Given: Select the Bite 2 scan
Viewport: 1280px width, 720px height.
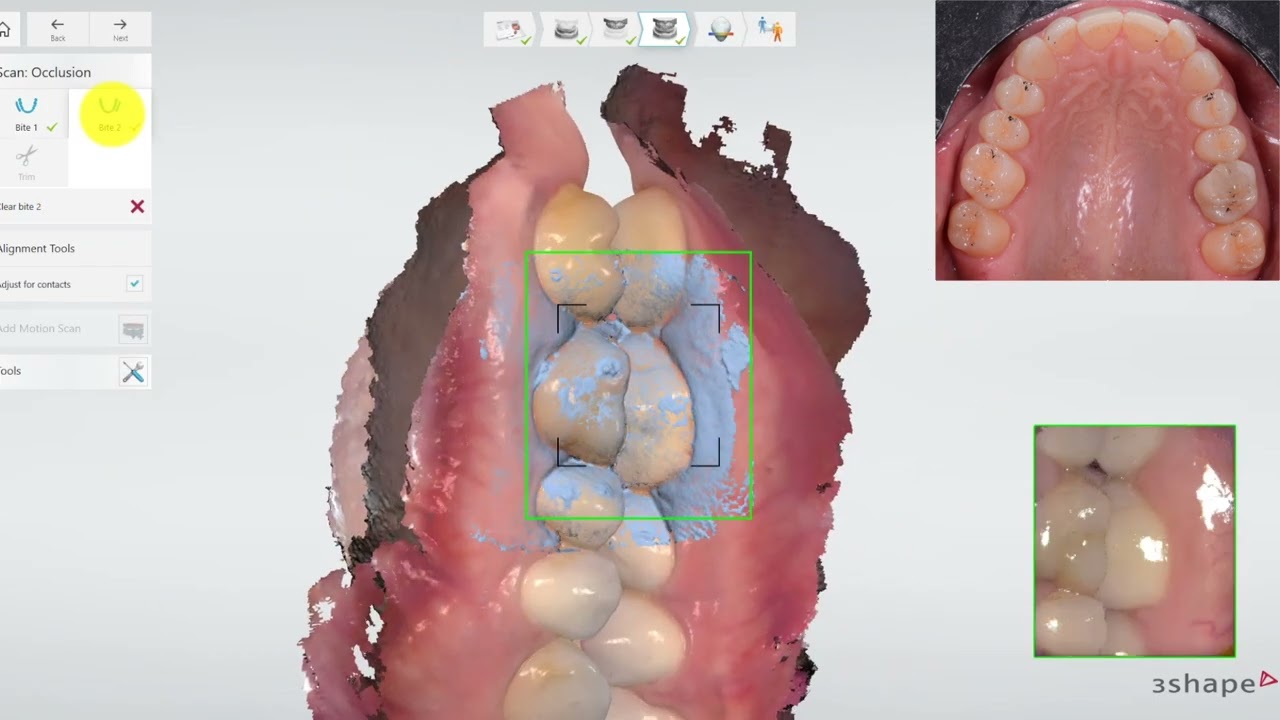Looking at the screenshot, I should (110, 114).
